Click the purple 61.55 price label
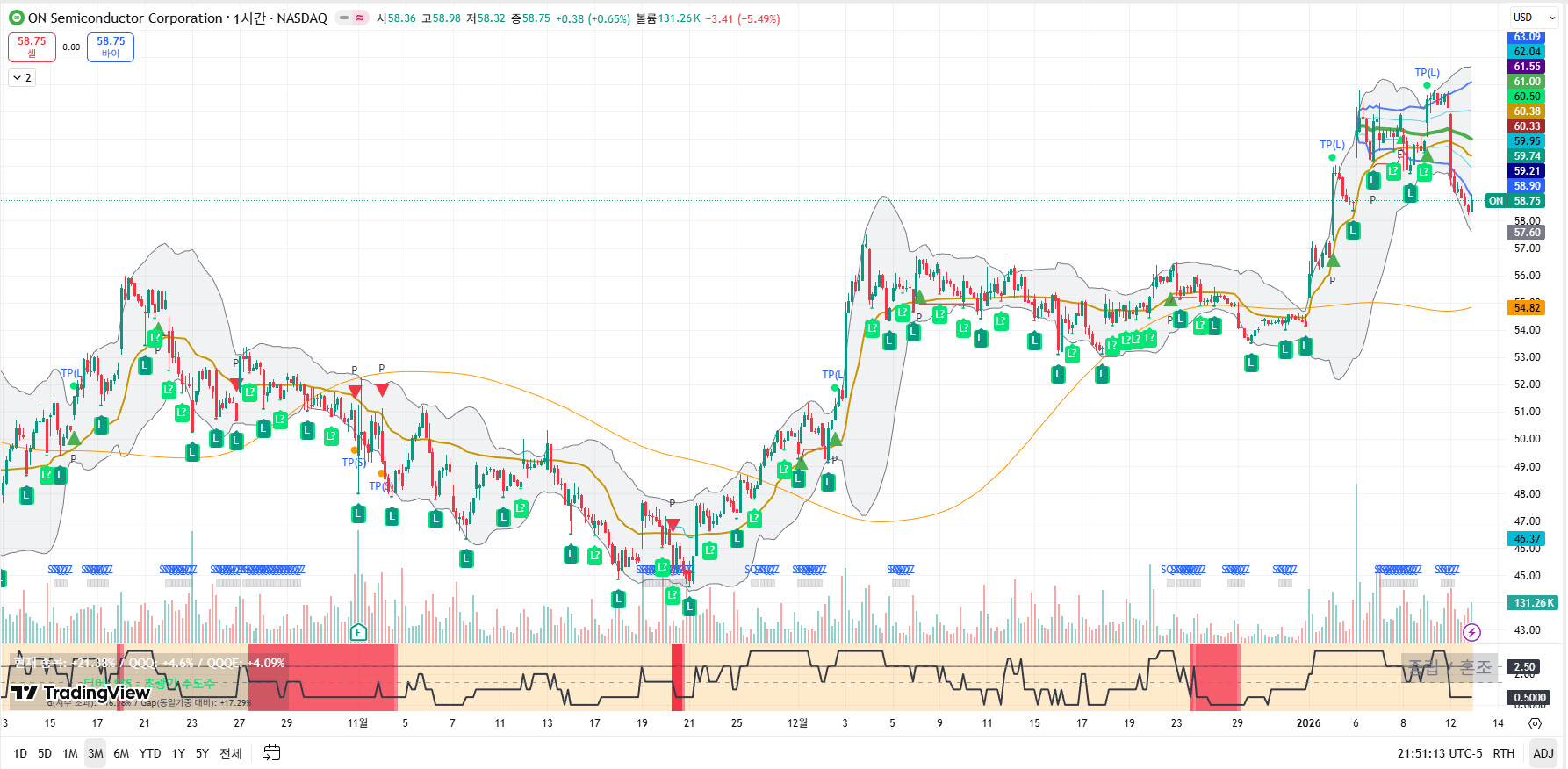 coord(1527,67)
